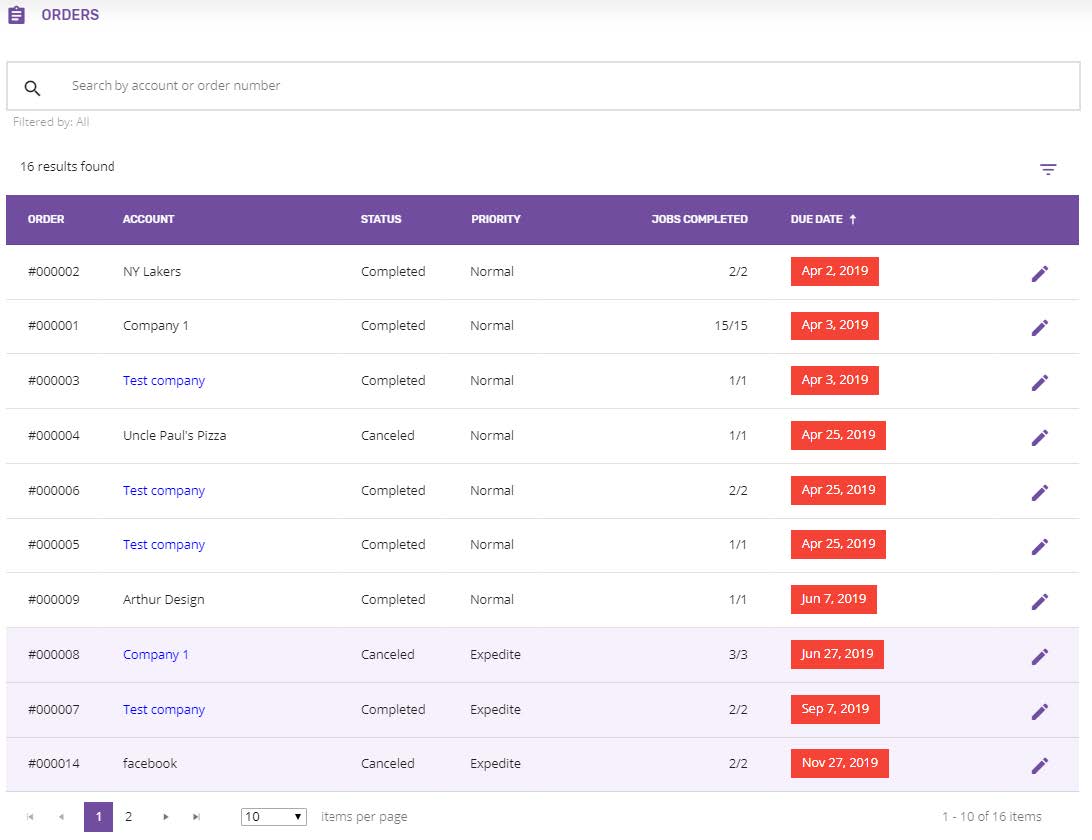Open edit for order #000009

(x=1039, y=601)
